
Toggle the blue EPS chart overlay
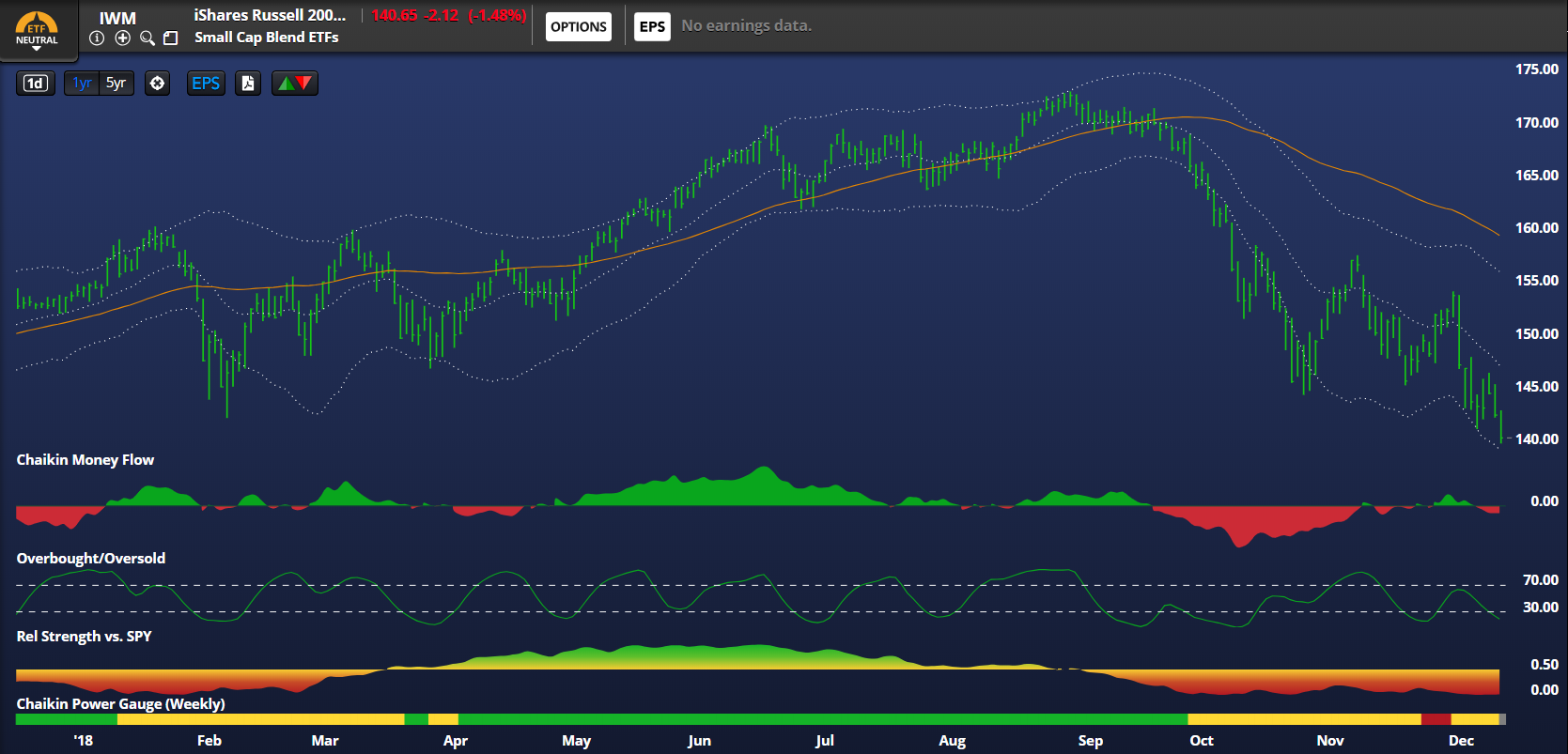[206, 84]
